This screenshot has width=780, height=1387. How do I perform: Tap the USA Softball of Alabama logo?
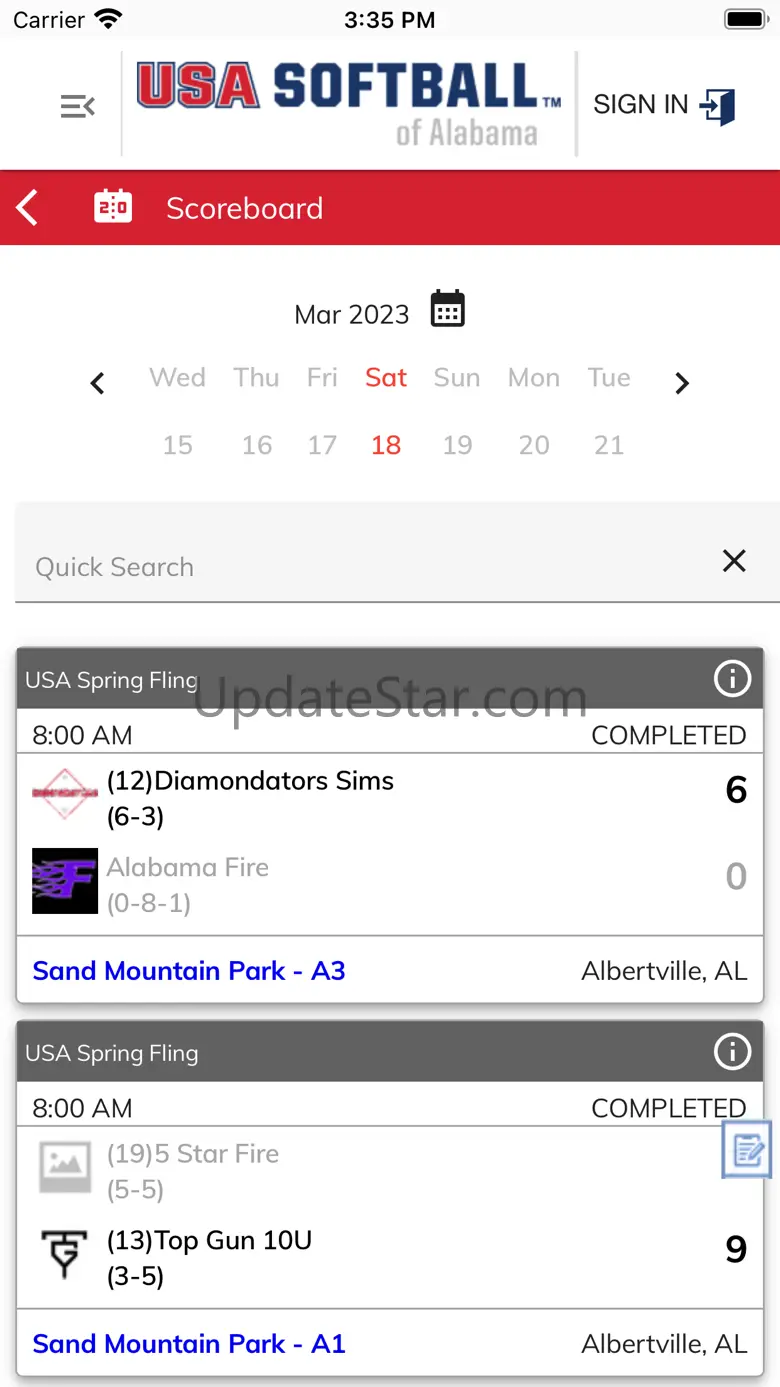click(x=348, y=104)
